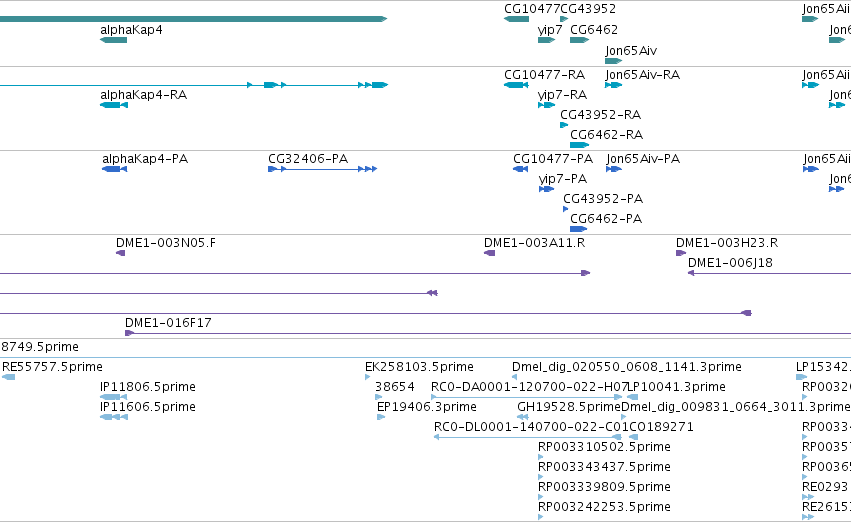Click the DME1-003A11.R clone marker
This screenshot has height=522, width=851.
click(x=490, y=253)
